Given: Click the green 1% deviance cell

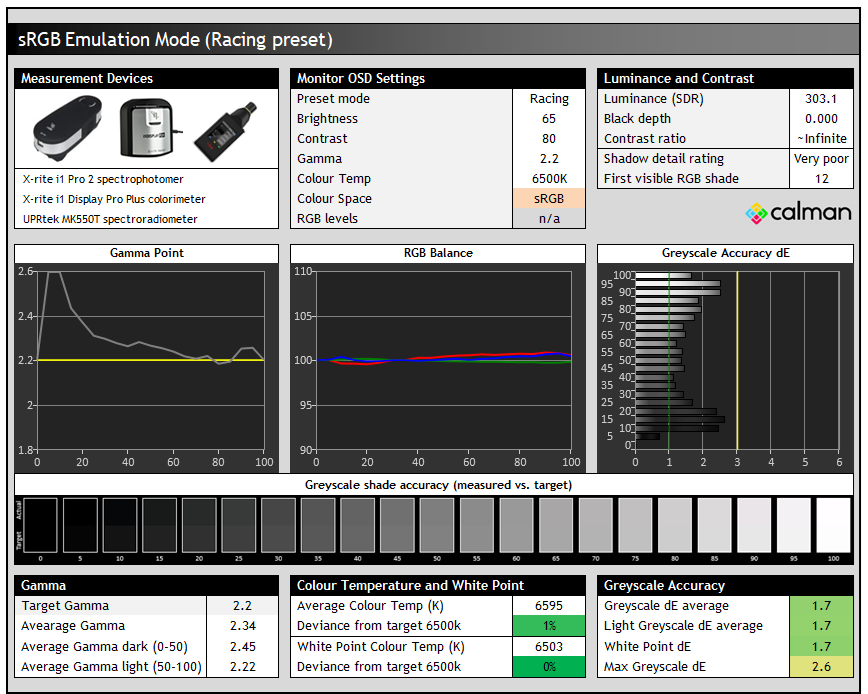Looking at the screenshot, I should click(548, 626).
